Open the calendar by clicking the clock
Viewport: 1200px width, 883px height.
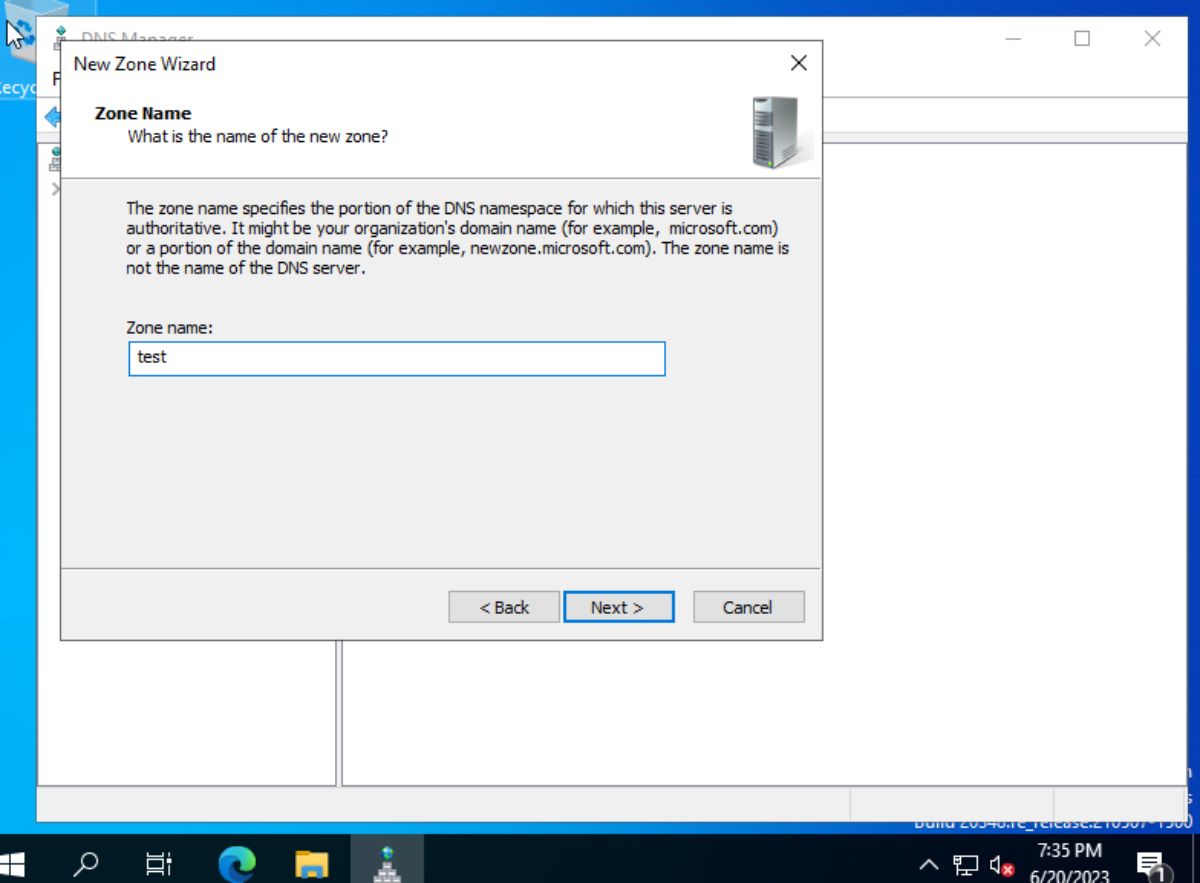tap(1066, 860)
